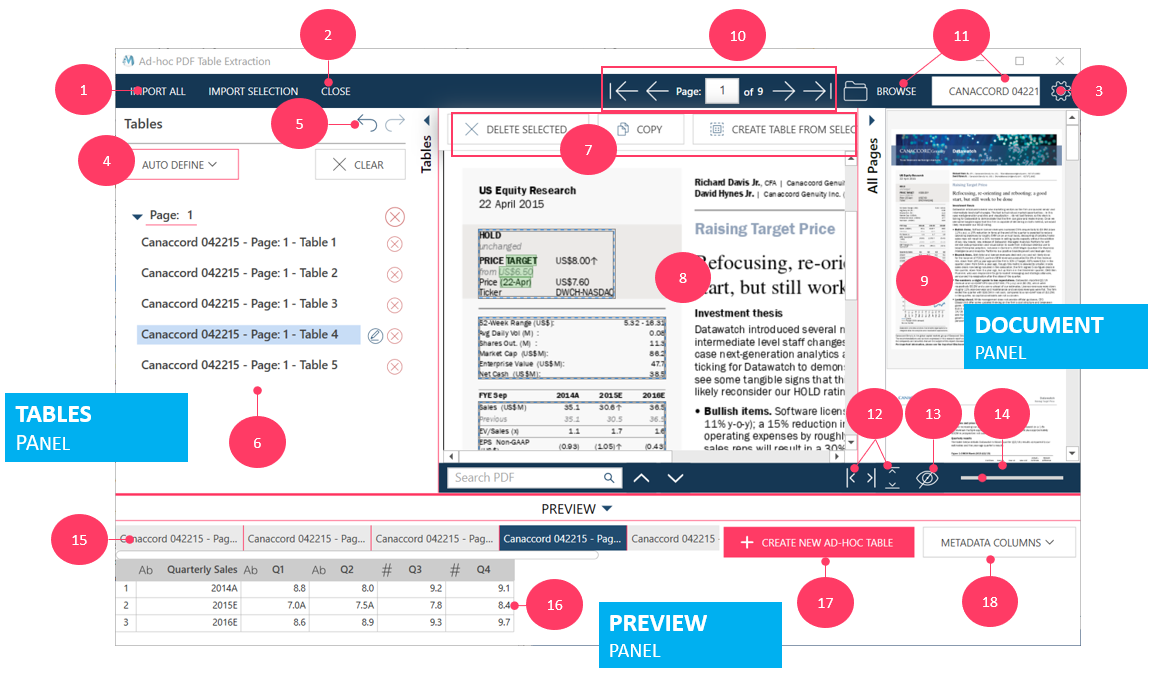Toggle table visibility eye icon
This screenshot has height=677, width=1156.
927,478
